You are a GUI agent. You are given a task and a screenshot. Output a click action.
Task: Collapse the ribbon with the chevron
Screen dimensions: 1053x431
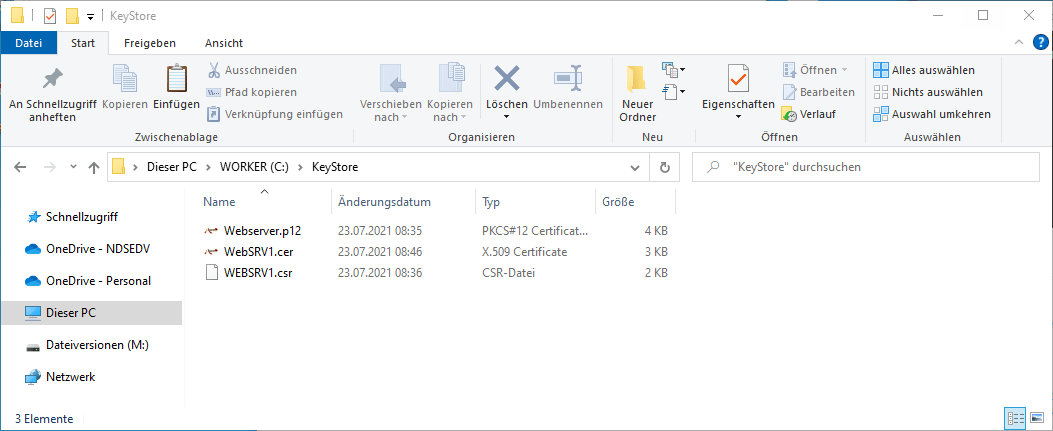pyautogui.click(x=1020, y=43)
